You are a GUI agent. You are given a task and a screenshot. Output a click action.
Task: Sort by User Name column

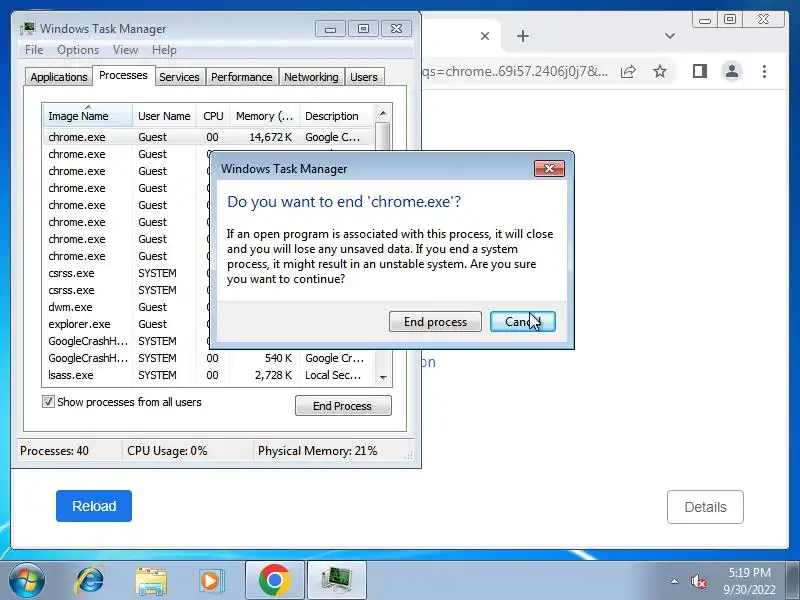pyautogui.click(x=164, y=116)
